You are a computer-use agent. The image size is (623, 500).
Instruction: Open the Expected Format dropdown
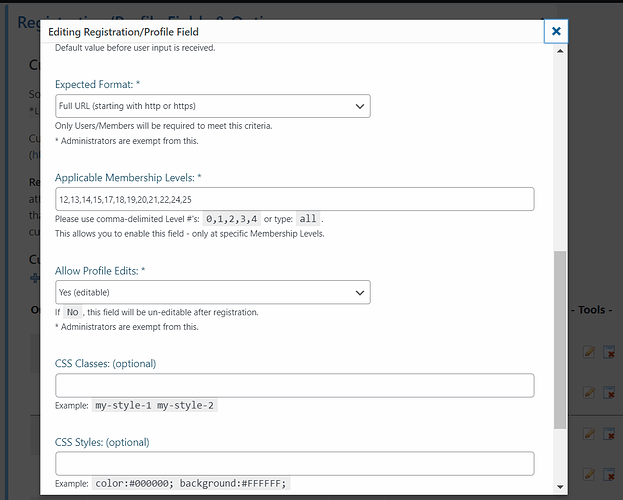[x=213, y=106]
